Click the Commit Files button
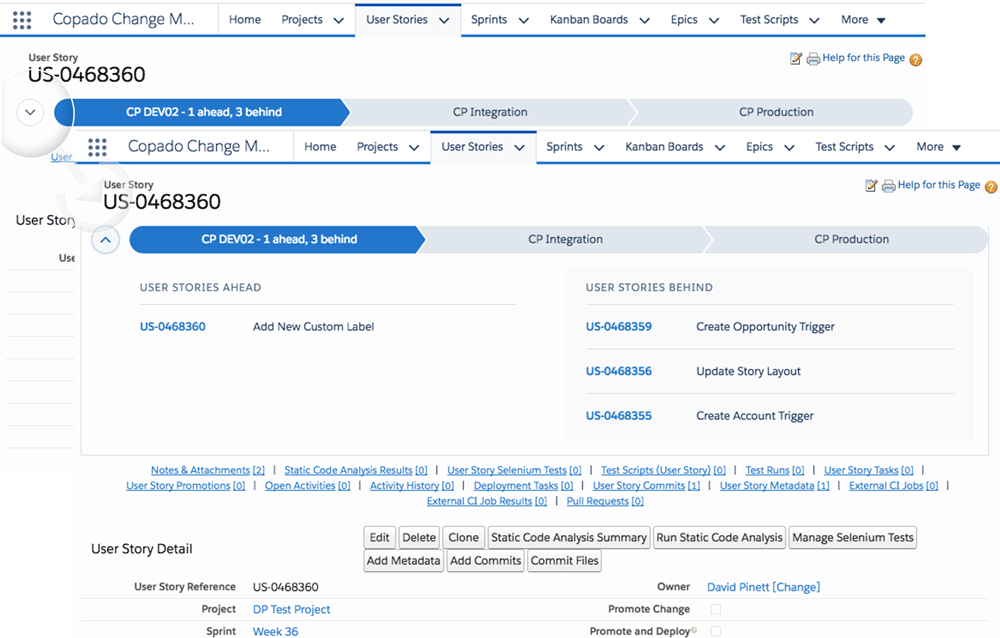 (x=564, y=561)
